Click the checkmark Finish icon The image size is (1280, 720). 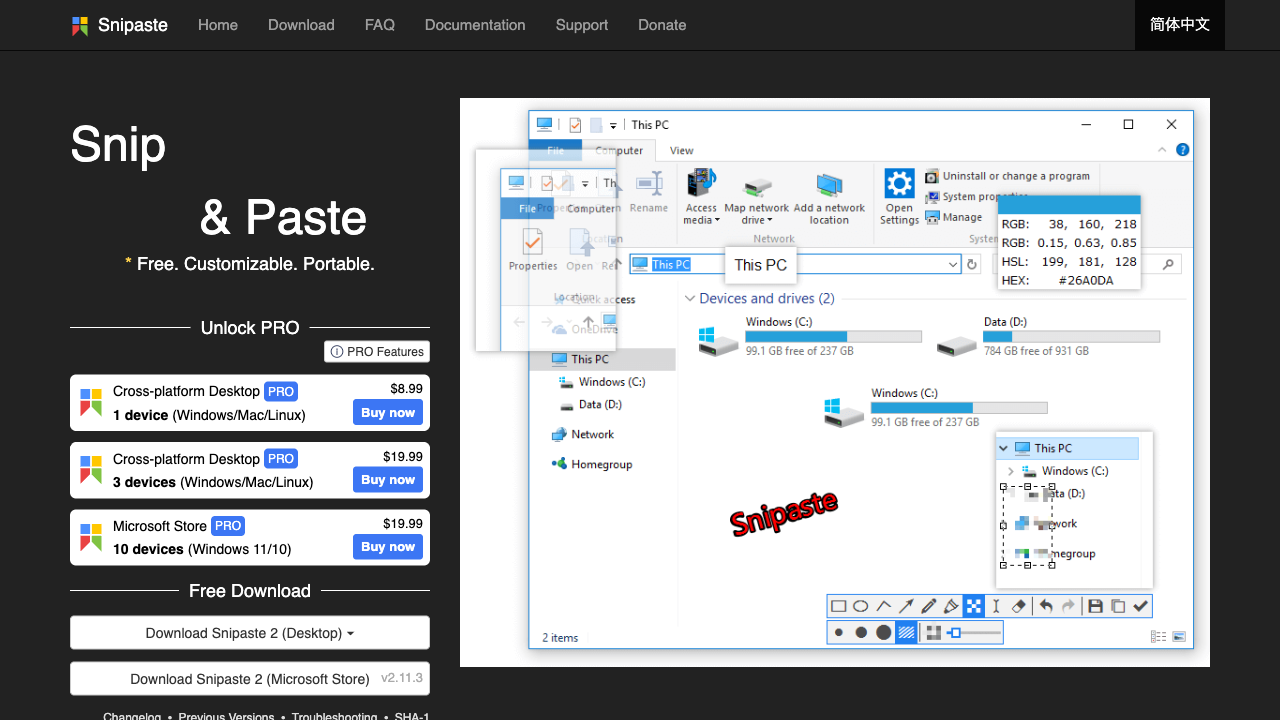click(x=1140, y=606)
